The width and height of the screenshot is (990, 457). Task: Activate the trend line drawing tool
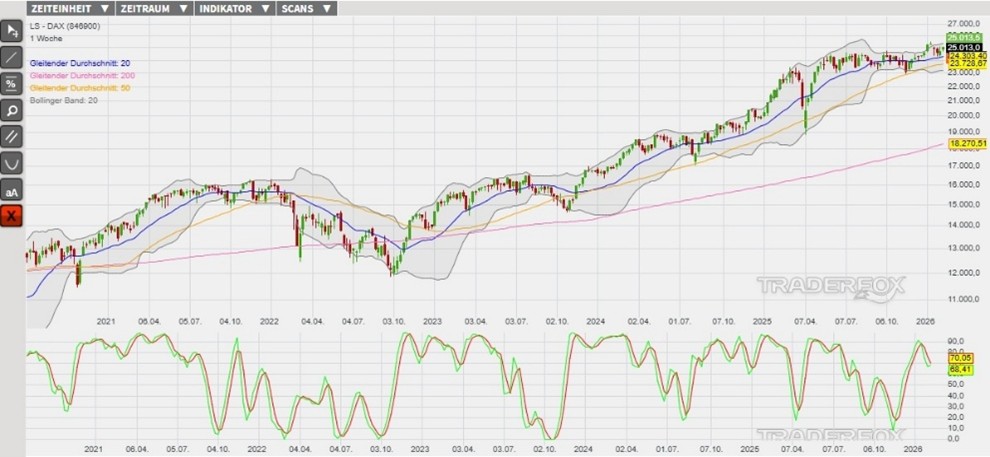[x=12, y=58]
